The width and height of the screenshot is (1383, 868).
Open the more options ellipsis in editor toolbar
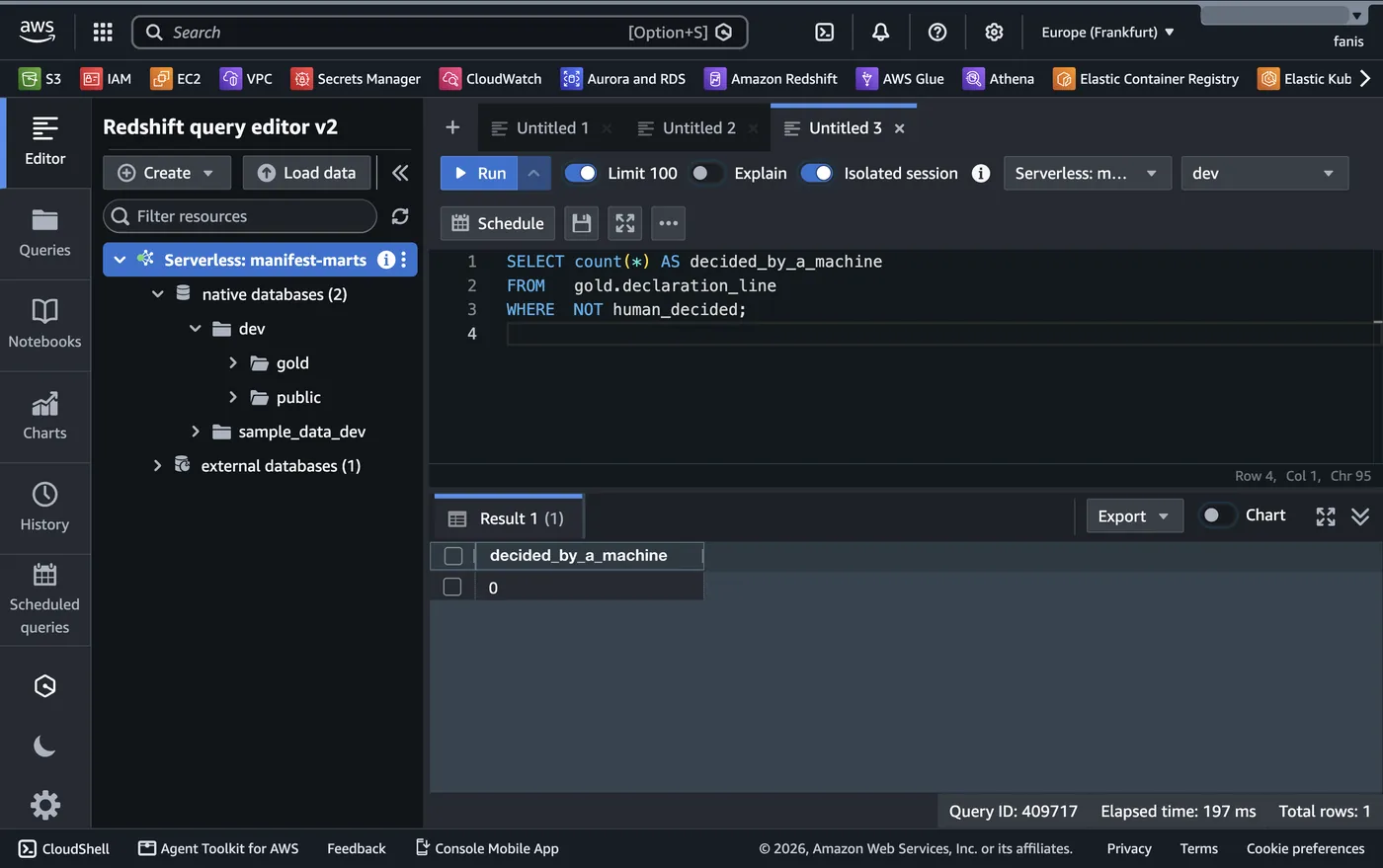tap(669, 223)
